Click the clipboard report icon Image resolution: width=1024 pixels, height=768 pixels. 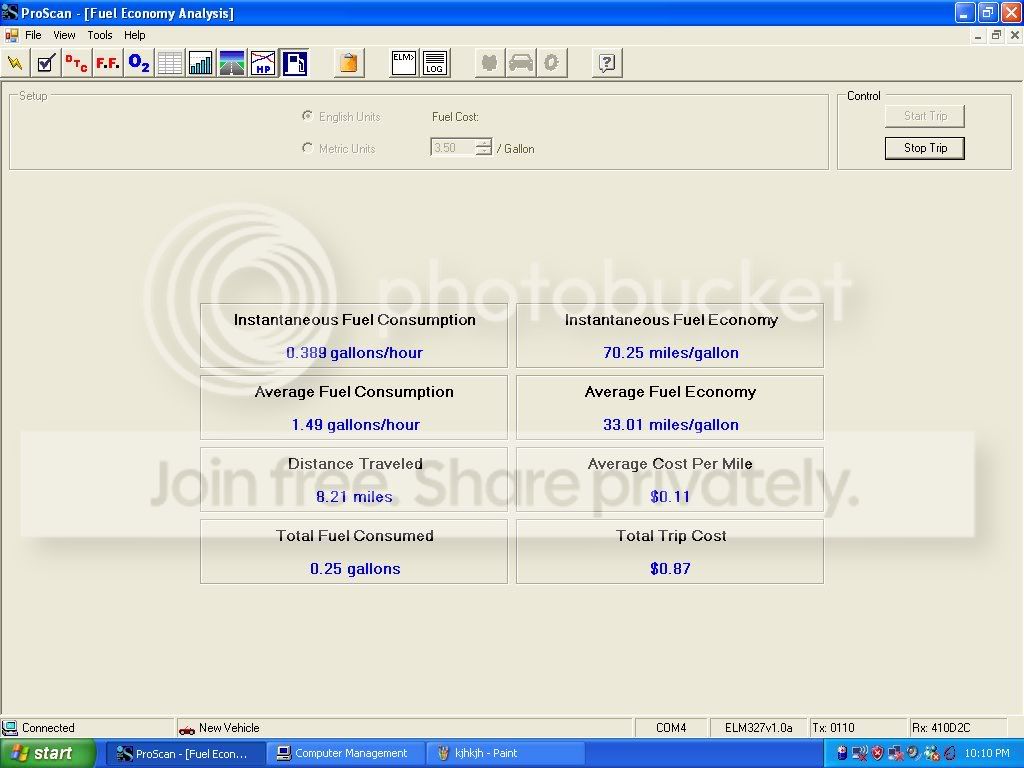pyautogui.click(x=348, y=64)
